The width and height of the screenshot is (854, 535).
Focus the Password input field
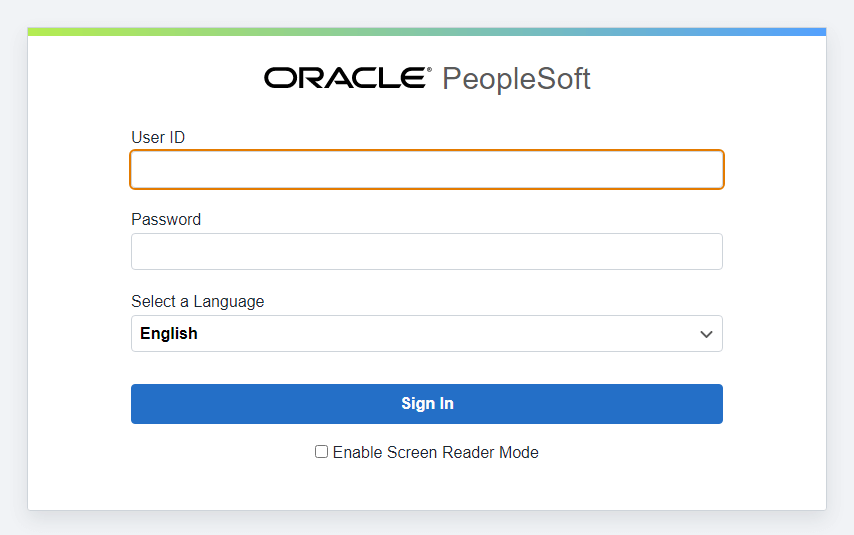[x=427, y=252]
